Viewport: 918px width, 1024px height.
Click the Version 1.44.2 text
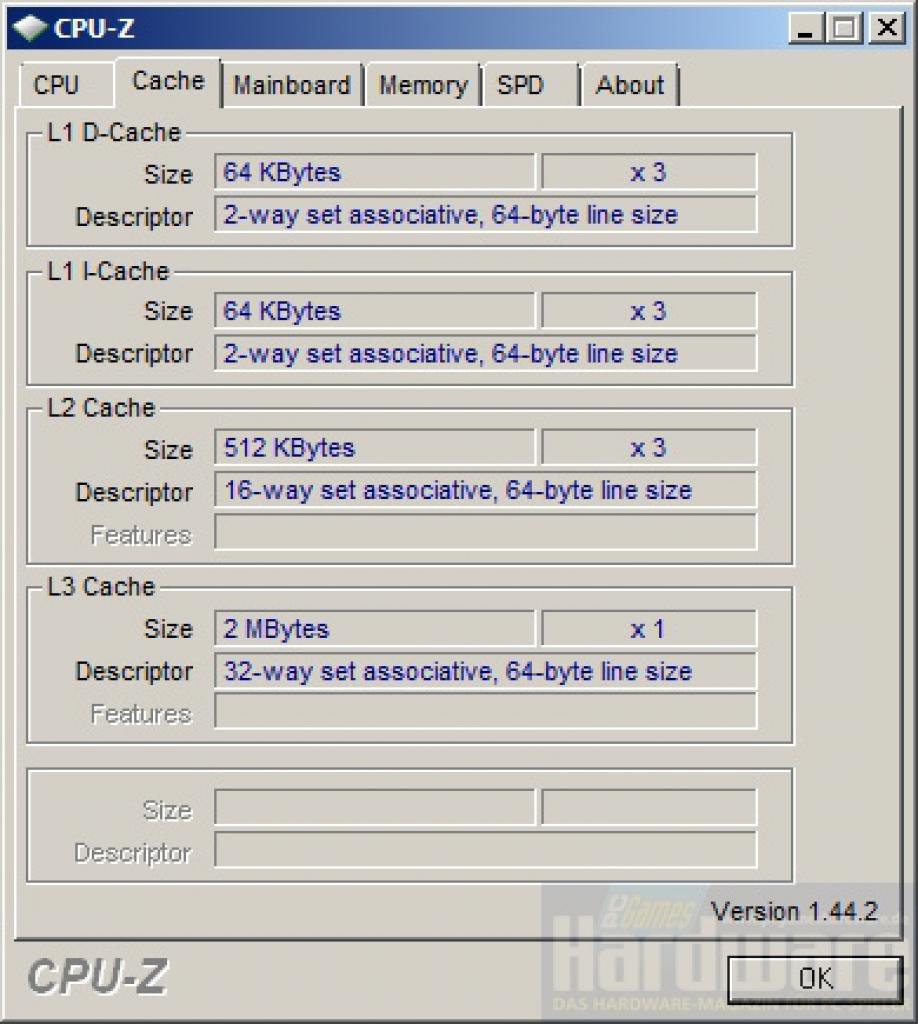(794, 911)
